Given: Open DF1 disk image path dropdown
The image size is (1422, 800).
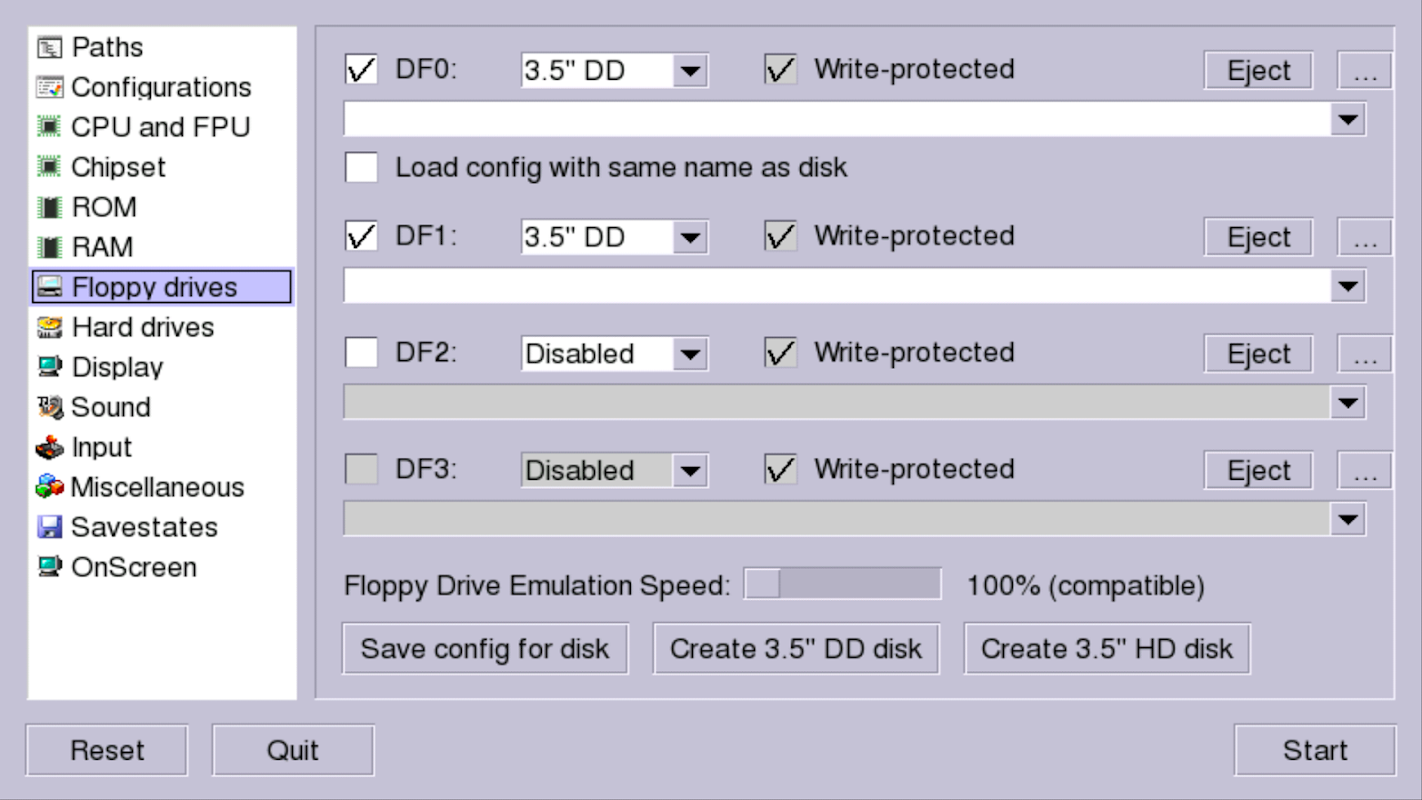Looking at the screenshot, I should click(1348, 286).
